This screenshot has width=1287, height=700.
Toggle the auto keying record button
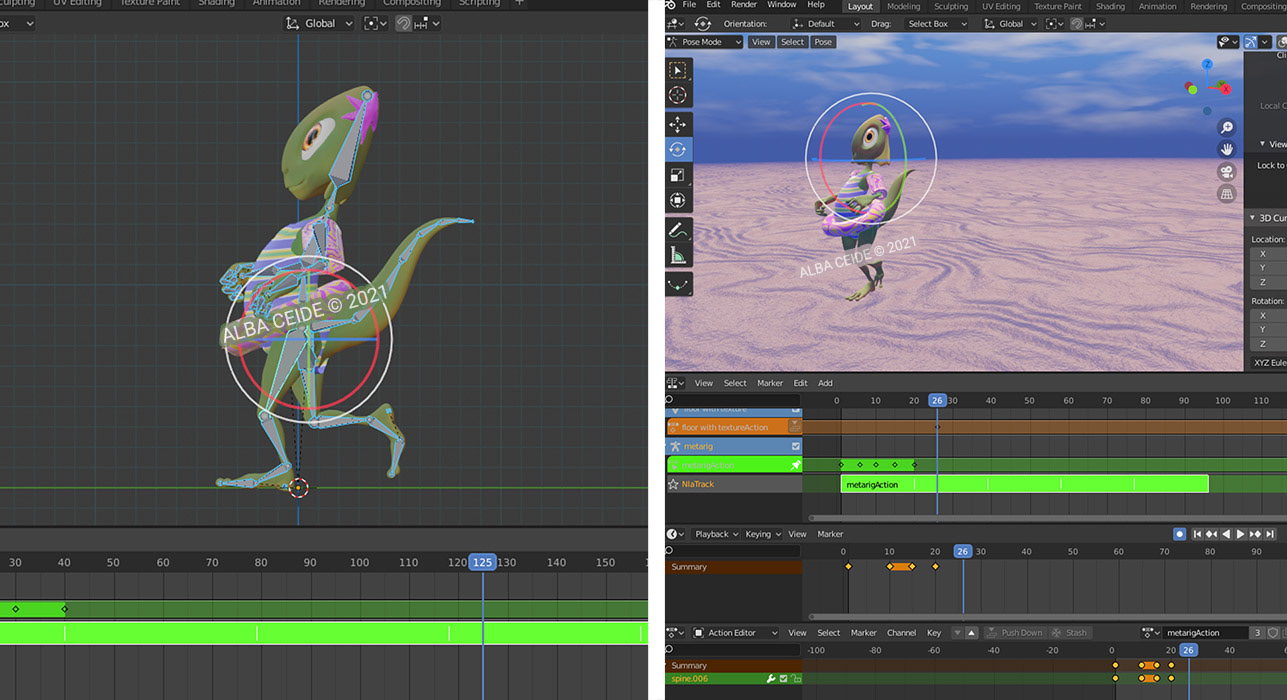tap(1179, 534)
